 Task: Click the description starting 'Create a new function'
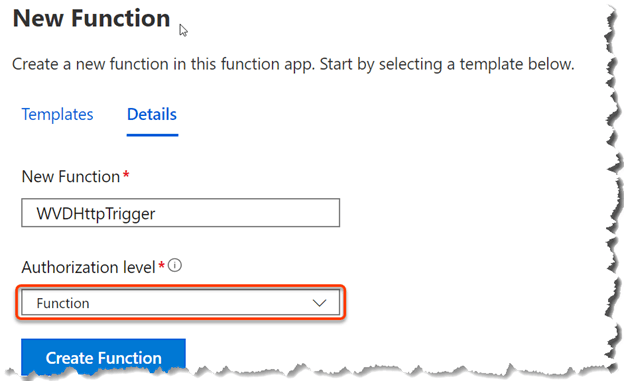coord(293,64)
